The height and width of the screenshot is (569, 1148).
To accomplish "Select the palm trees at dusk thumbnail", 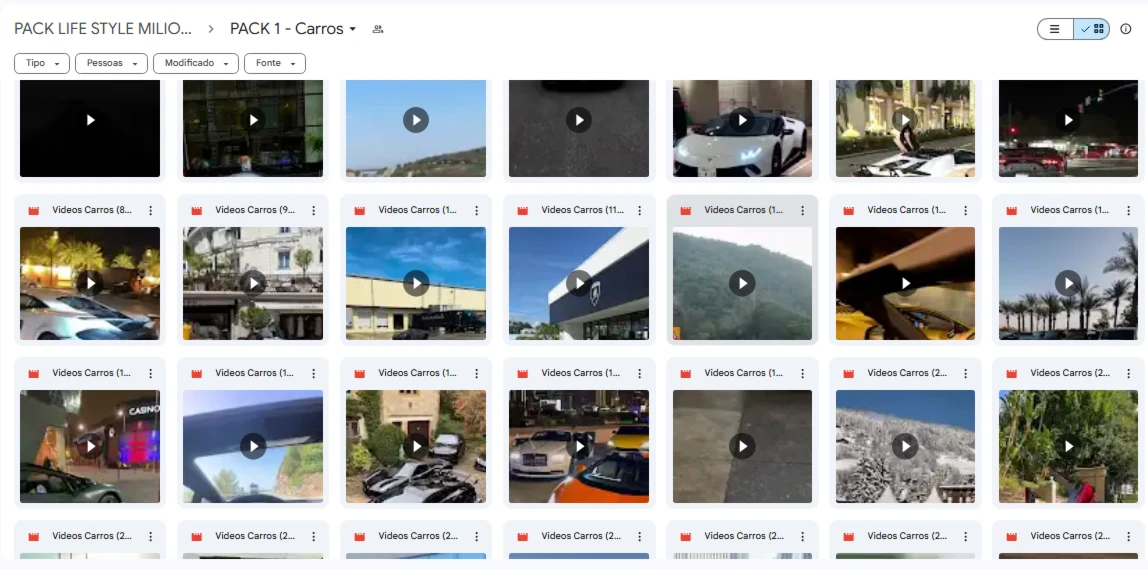I will [1068, 283].
